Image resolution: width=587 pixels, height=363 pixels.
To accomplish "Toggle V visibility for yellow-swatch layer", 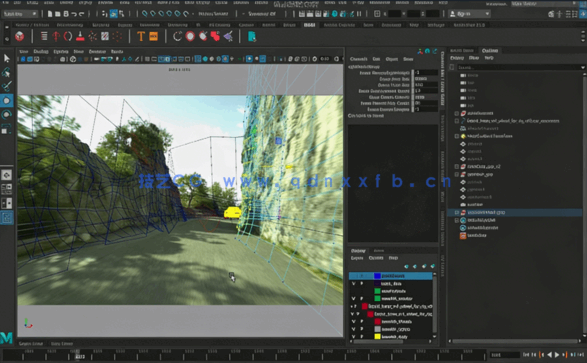I will [353, 336].
